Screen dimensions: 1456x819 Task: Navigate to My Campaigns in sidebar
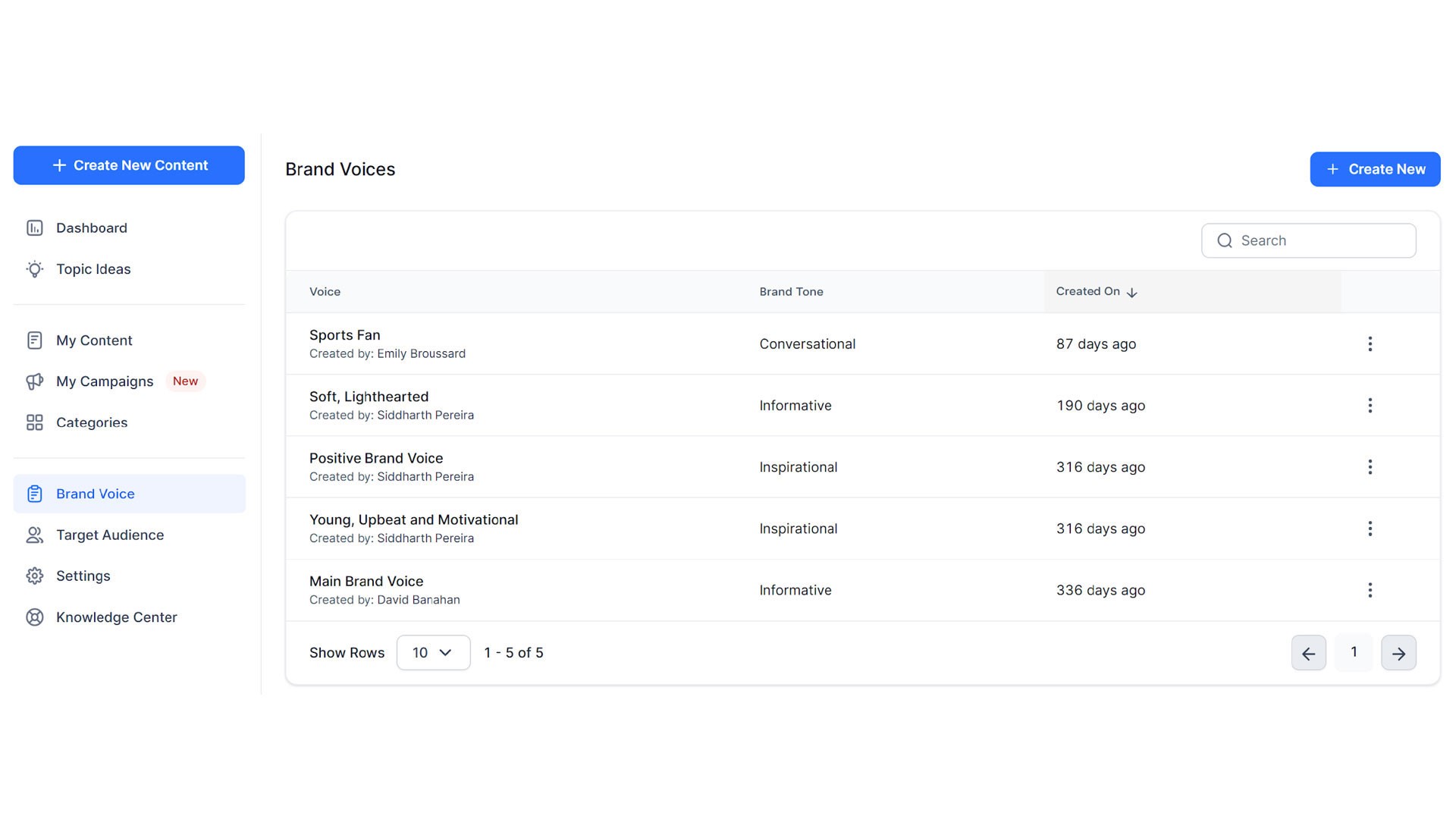pyautogui.click(x=105, y=381)
